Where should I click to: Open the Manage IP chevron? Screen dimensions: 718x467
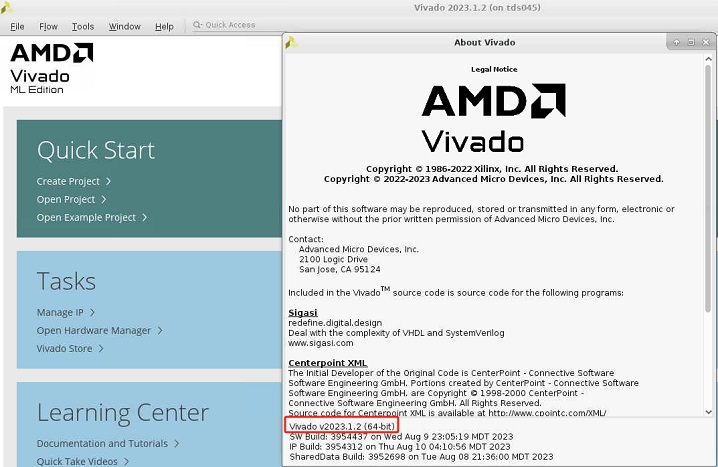point(93,312)
